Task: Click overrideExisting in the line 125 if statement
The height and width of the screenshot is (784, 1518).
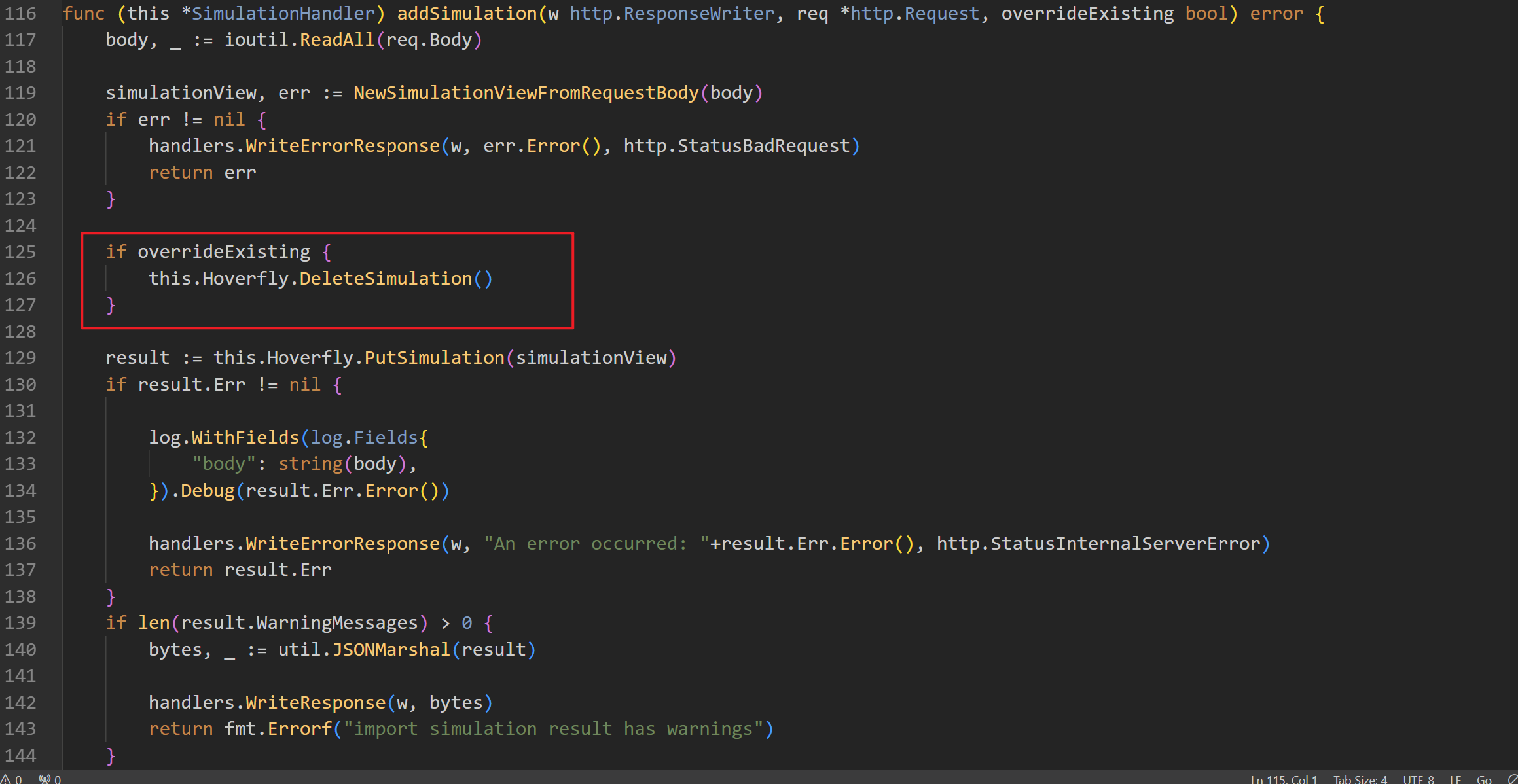Action: click(x=224, y=252)
